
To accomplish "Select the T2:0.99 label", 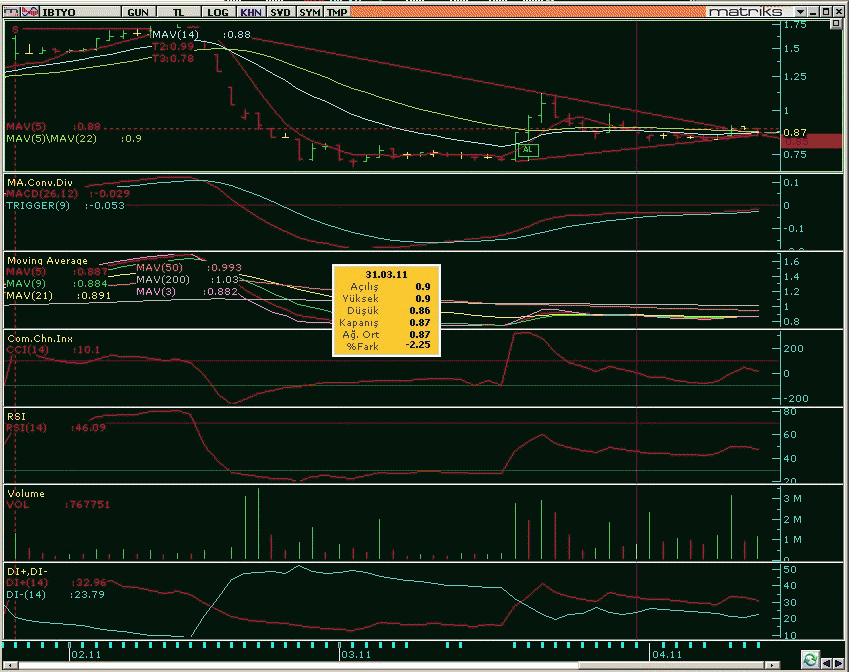I will pyautogui.click(x=173, y=47).
